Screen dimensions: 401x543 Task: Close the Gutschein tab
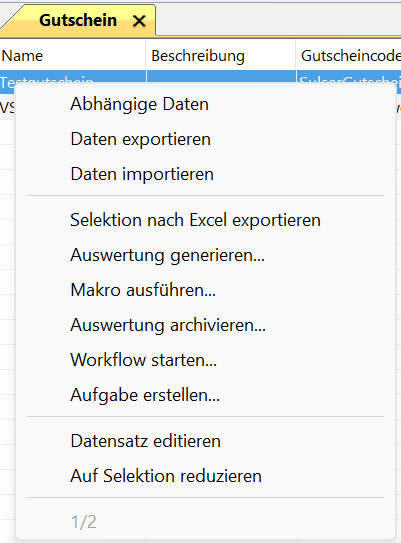(139, 21)
